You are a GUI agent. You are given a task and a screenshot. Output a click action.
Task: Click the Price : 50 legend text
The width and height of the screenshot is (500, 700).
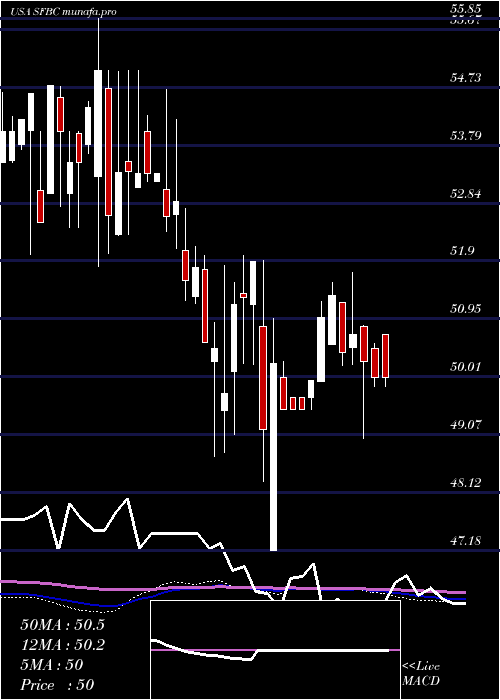(57, 685)
